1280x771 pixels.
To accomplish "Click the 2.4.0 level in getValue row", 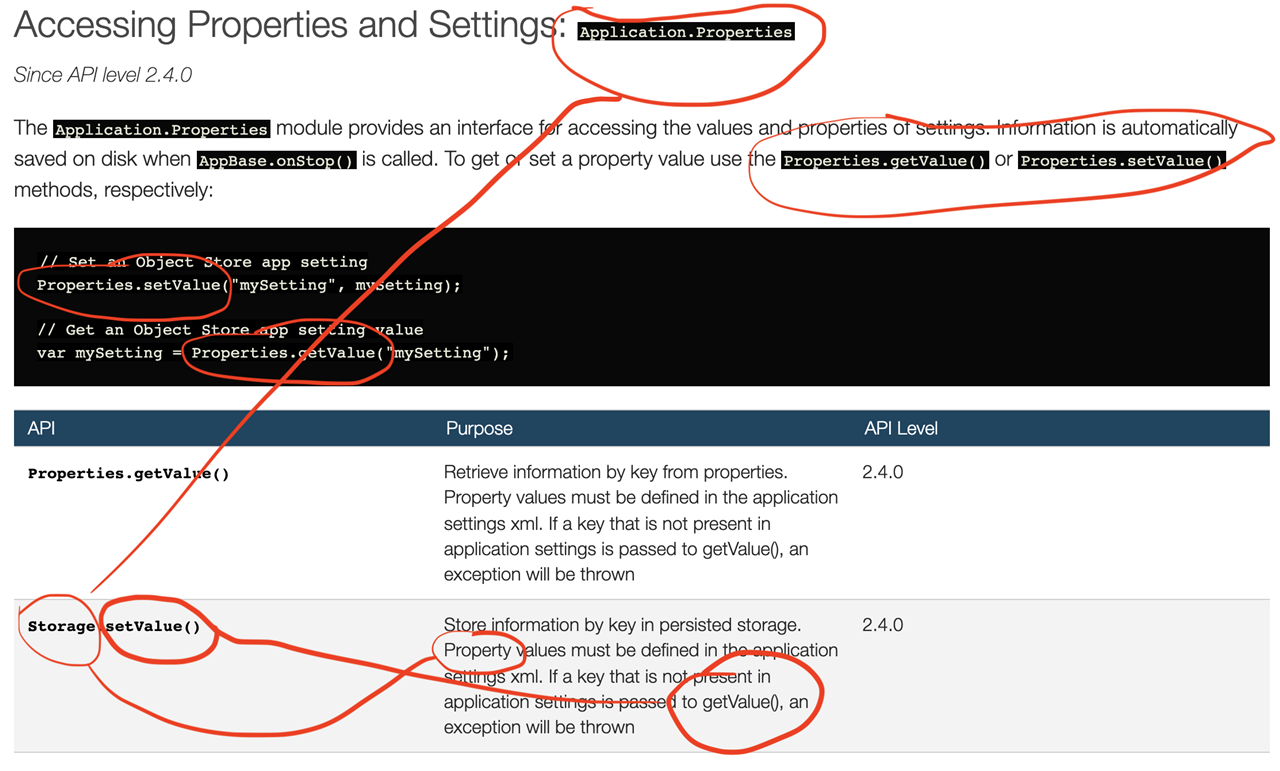I will click(883, 472).
